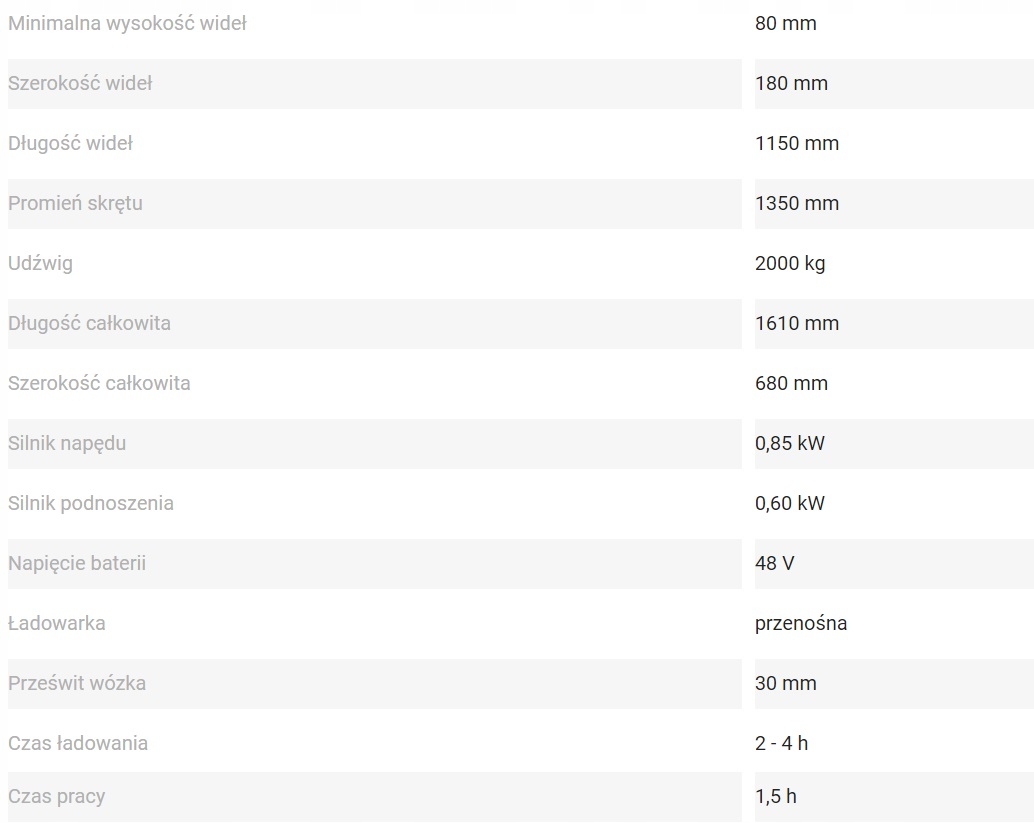Click the 'Promień skrętu' row label
1034x823 pixels.
point(75,203)
